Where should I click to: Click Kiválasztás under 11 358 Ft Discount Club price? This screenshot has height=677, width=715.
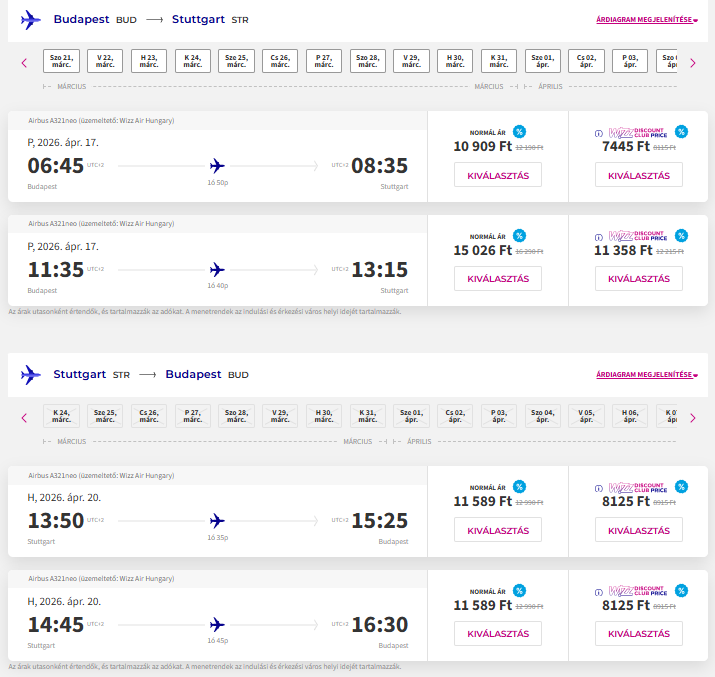point(639,279)
